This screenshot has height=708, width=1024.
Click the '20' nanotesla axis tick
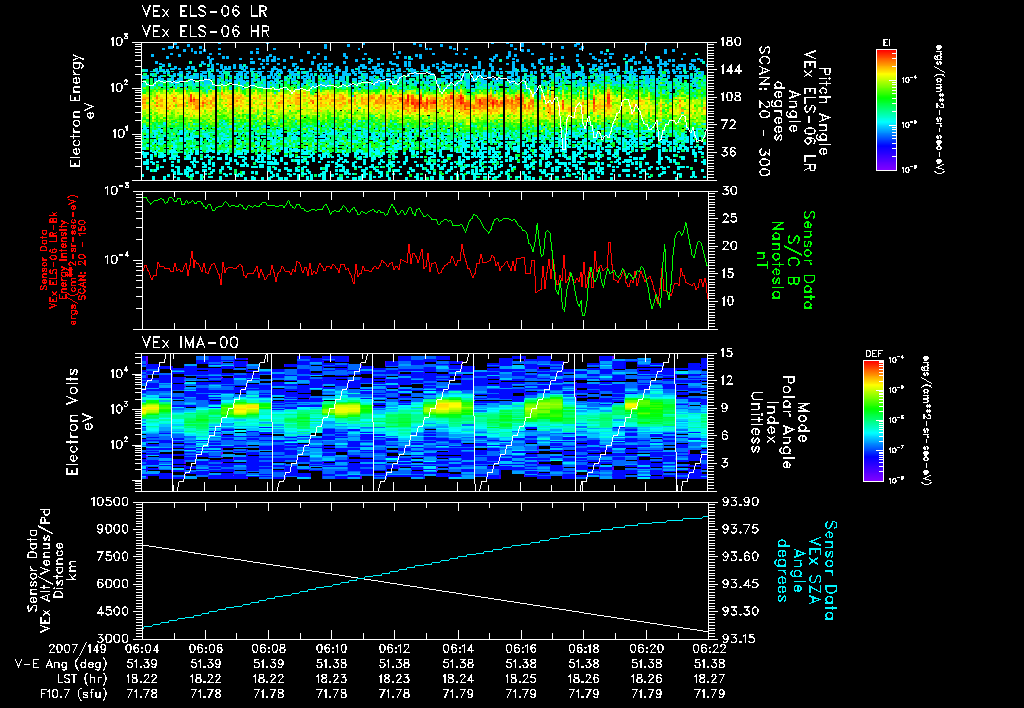click(x=729, y=246)
